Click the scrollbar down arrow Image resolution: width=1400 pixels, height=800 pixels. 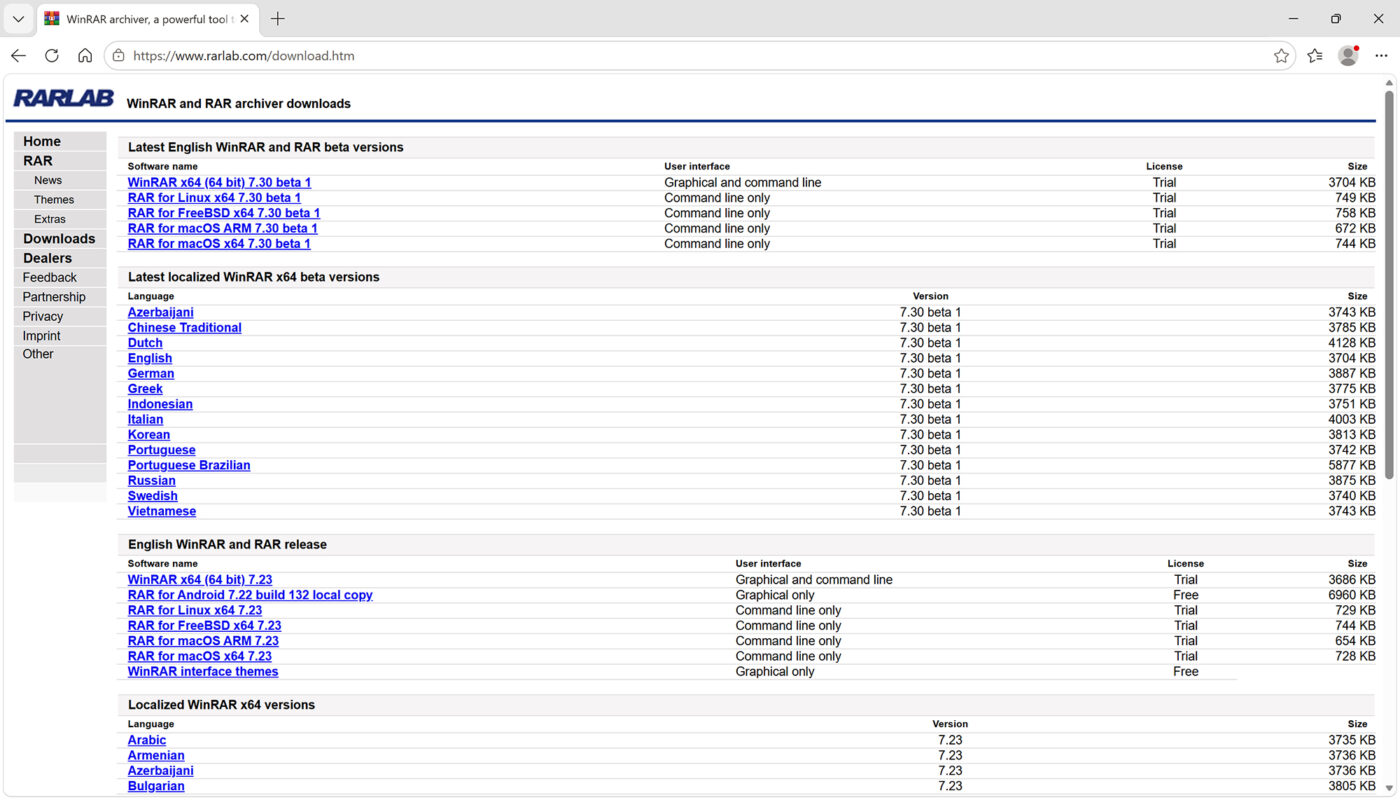(x=1389, y=789)
